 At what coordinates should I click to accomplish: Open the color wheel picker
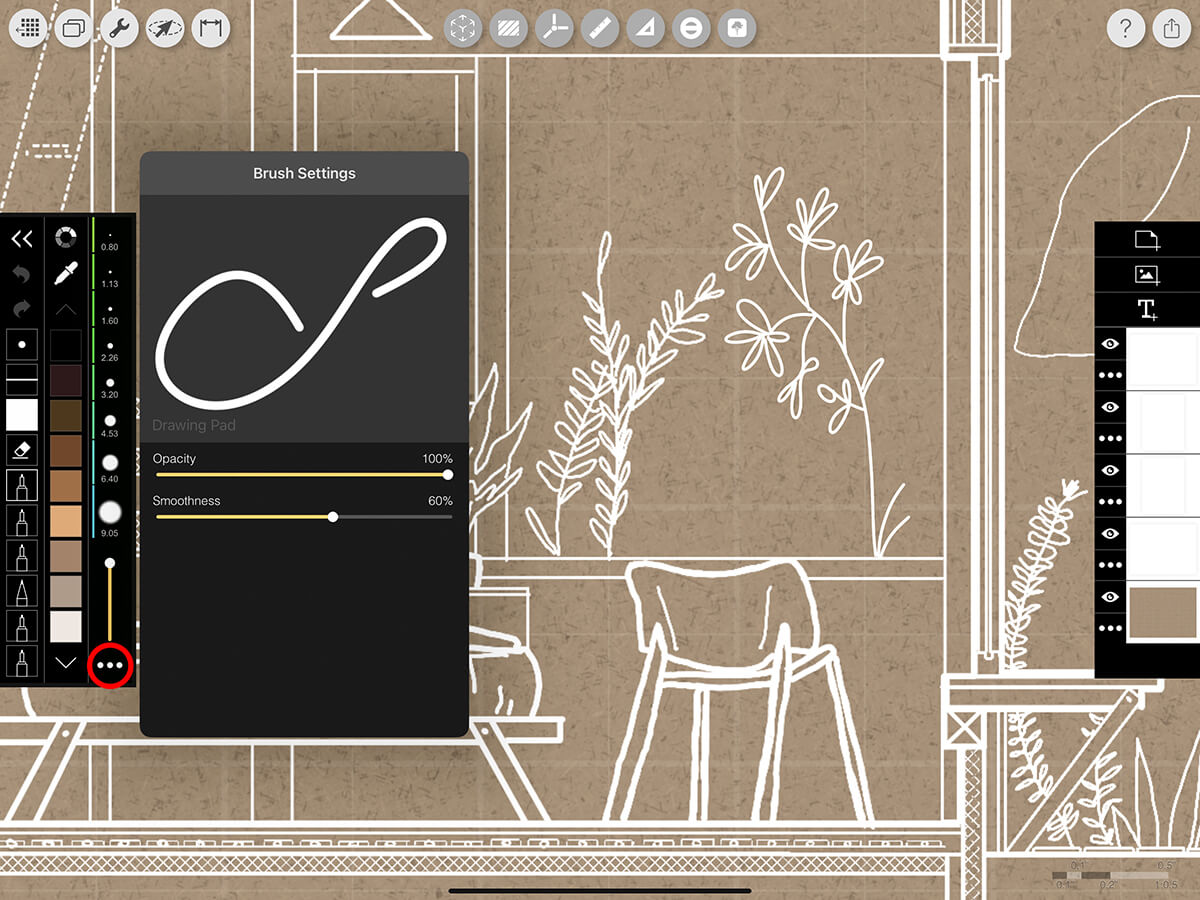pos(66,238)
